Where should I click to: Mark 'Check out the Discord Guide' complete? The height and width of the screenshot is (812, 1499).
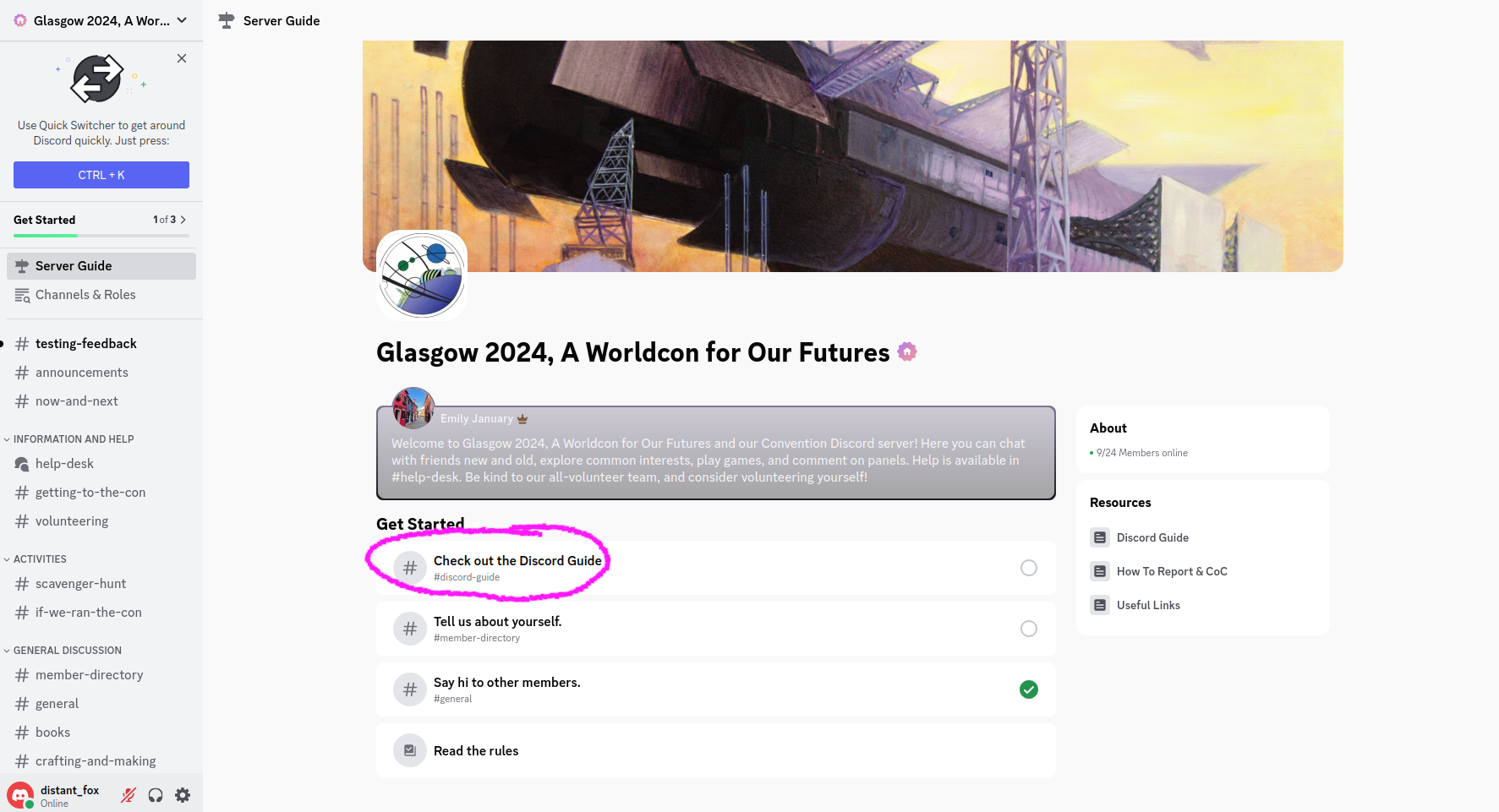coord(1028,568)
